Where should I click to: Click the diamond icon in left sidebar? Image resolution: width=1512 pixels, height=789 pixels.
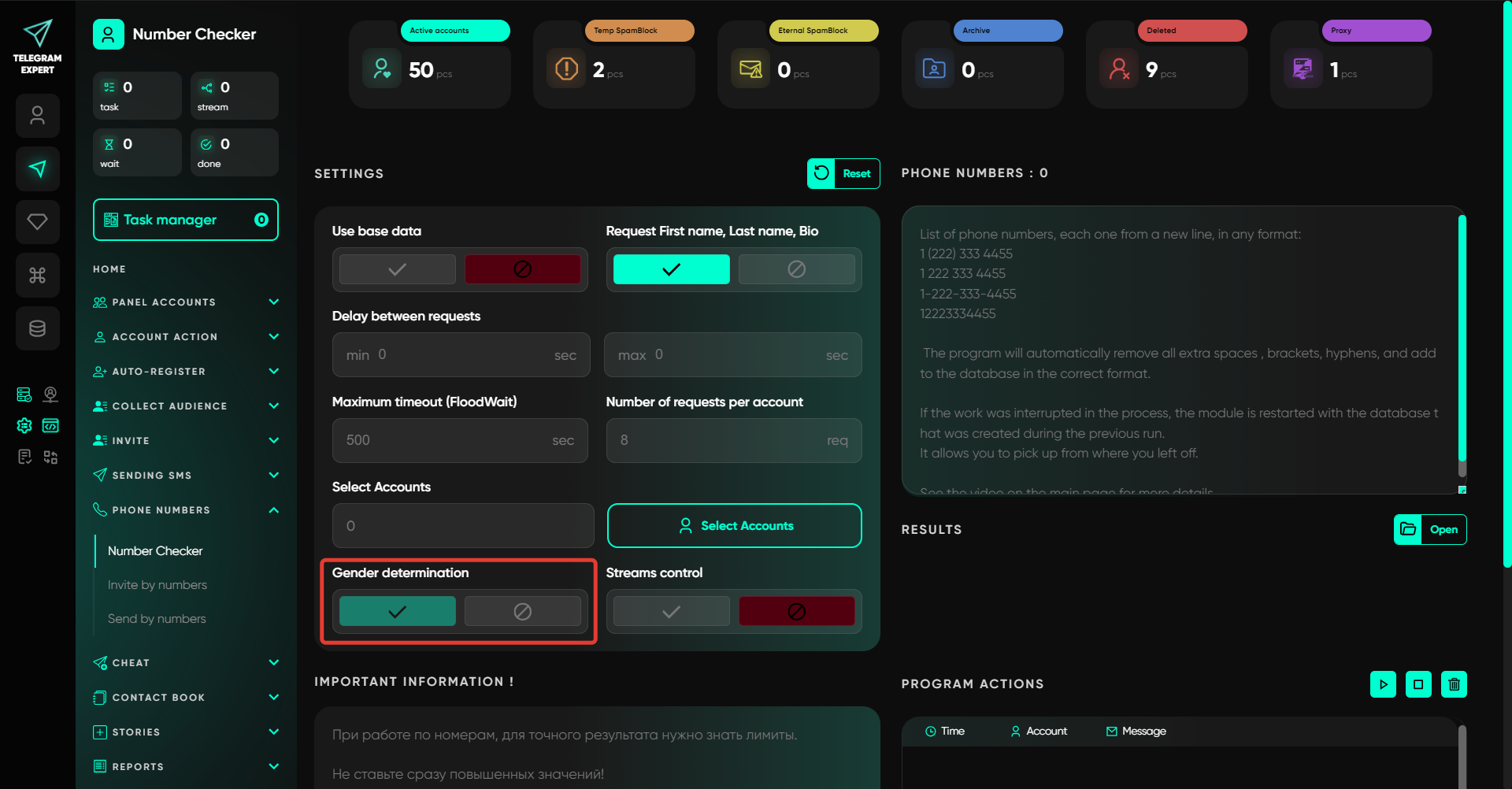37,222
